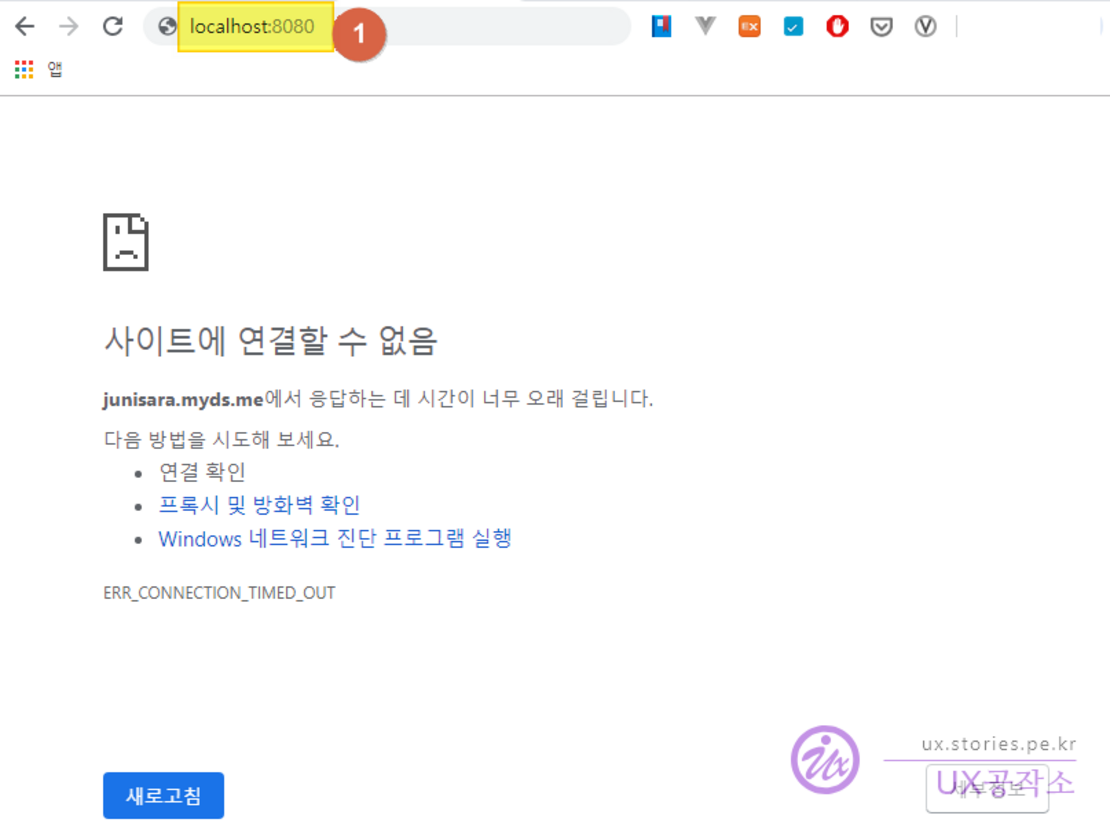Open the red Opera-style extension icon
This screenshot has width=1110, height=830.
(837, 27)
